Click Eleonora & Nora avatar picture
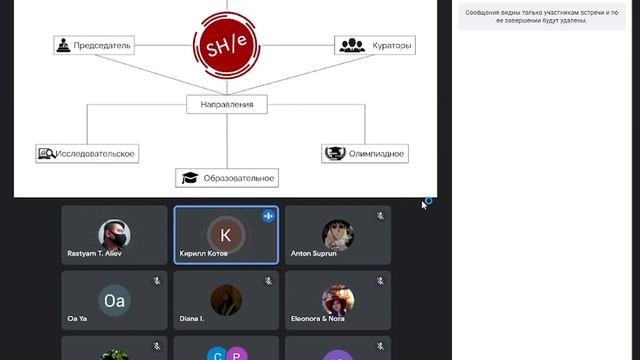 pos(338,300)
